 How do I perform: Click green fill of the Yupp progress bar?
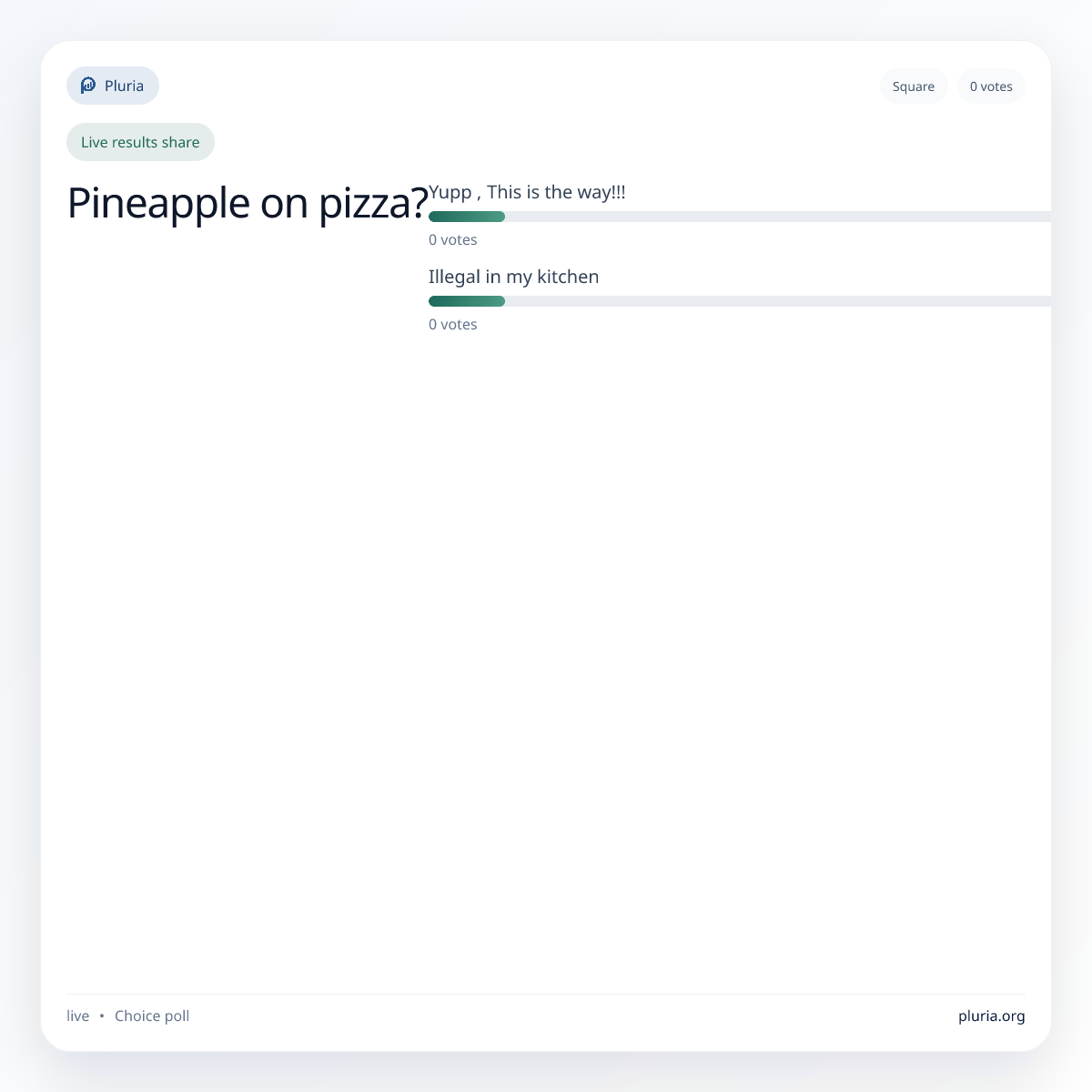click(467, 217)
